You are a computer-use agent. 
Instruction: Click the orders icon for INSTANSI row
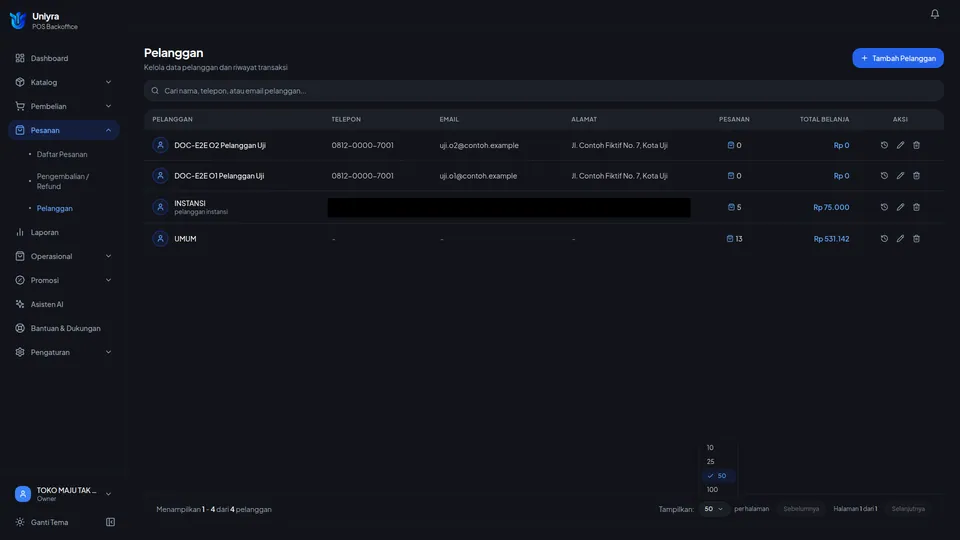coord(730,207)
